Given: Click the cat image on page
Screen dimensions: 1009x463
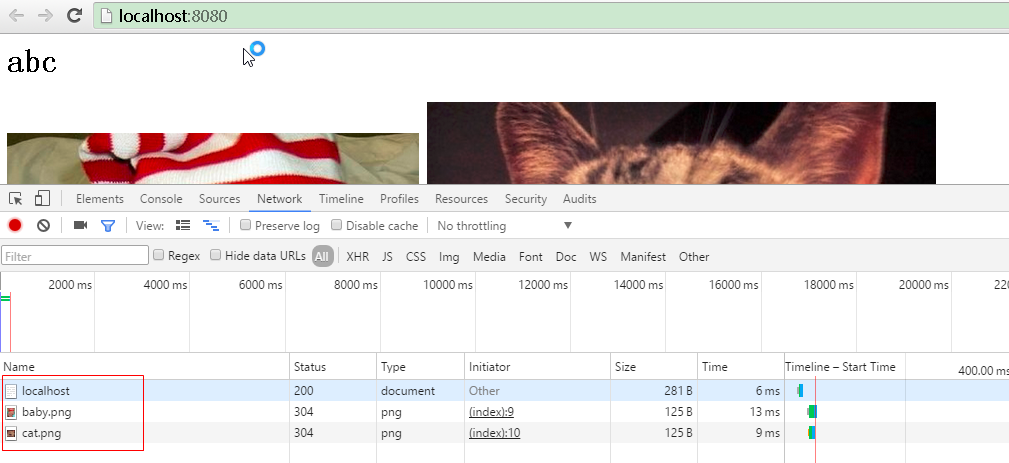Looking at the screenshot, I should 681,143.
